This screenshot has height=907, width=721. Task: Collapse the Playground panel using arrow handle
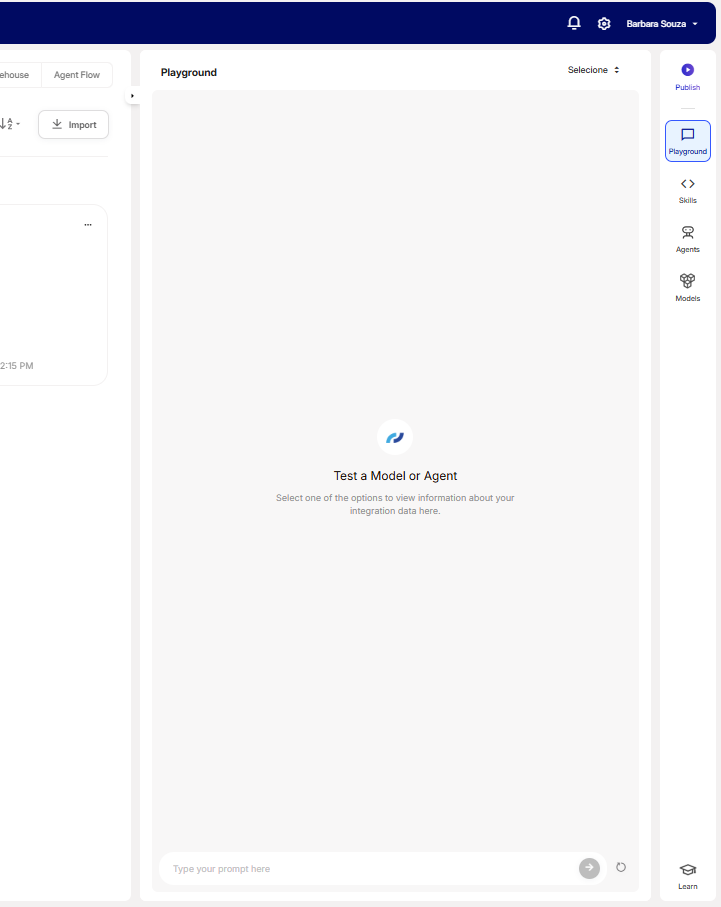(133, 96)
